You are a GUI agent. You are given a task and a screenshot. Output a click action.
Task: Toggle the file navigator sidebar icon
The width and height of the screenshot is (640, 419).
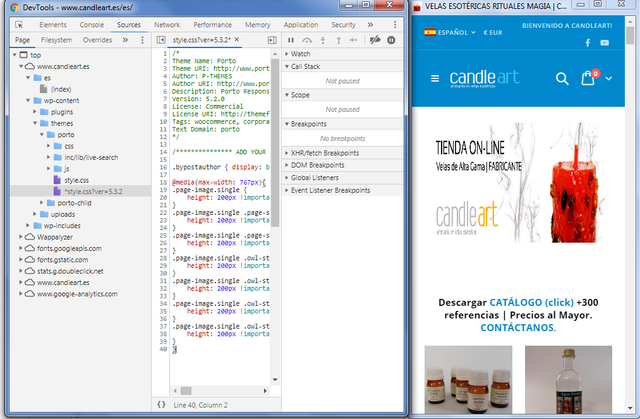coord(161,40)
